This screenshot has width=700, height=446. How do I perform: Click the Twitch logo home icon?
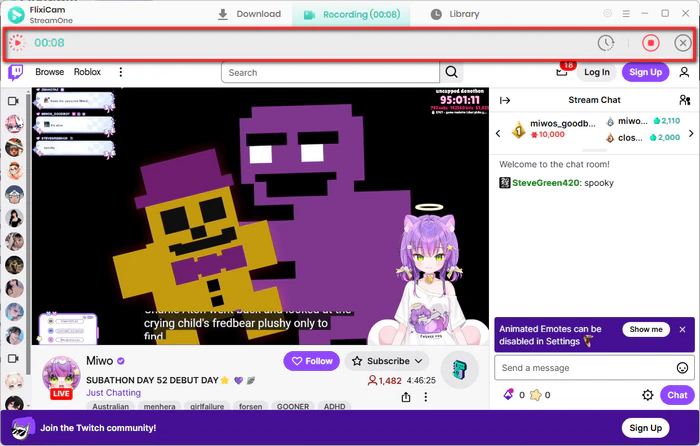16,72
